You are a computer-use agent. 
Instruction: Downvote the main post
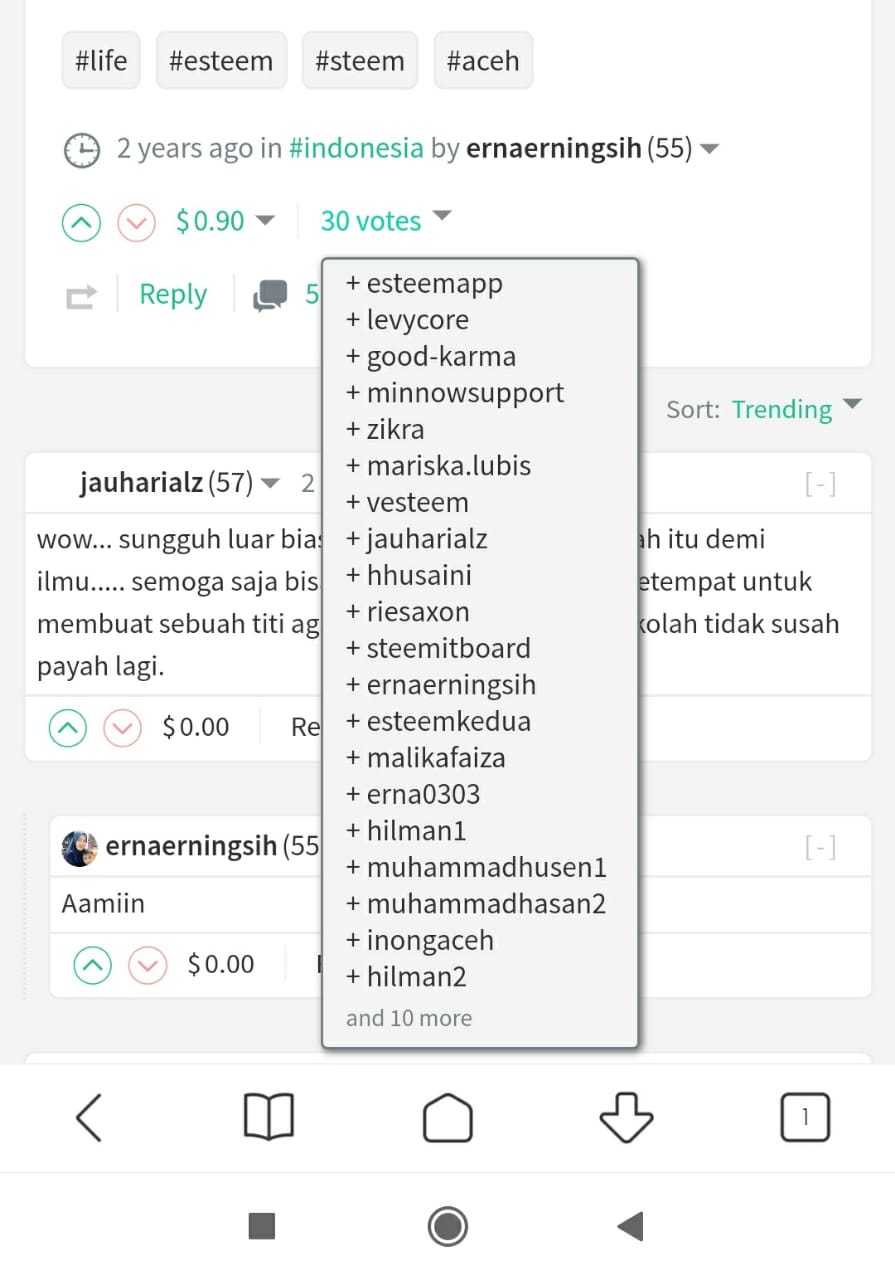[x=137, y=222]
